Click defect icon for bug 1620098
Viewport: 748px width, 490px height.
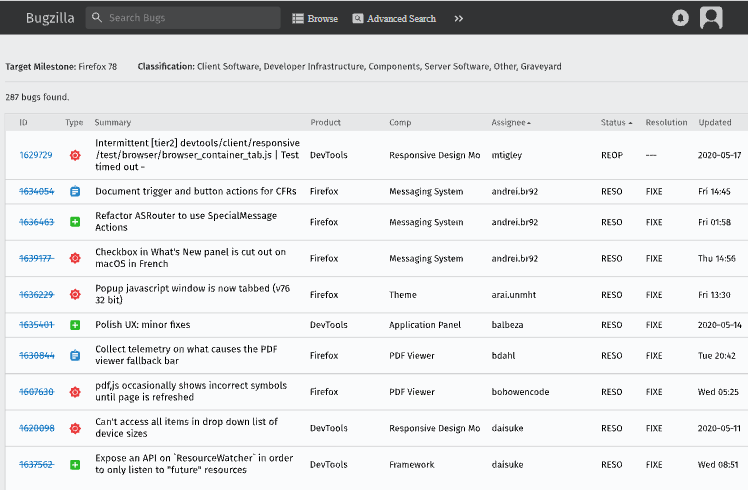75,428
